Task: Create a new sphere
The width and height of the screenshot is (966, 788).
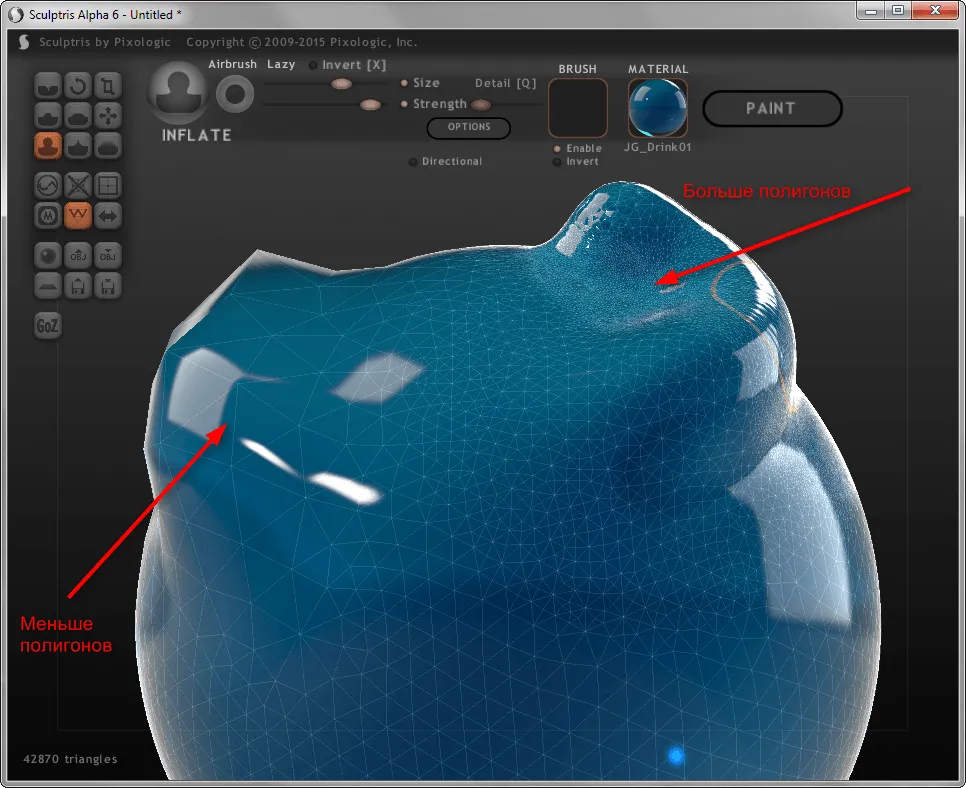Action: [48, 256]
